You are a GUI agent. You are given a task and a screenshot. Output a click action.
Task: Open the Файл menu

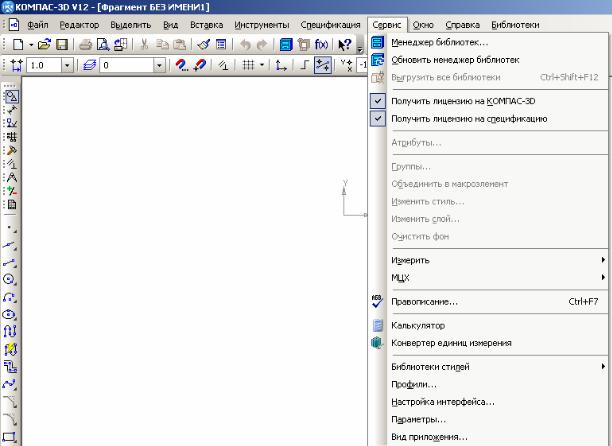[x=38, y=25]
